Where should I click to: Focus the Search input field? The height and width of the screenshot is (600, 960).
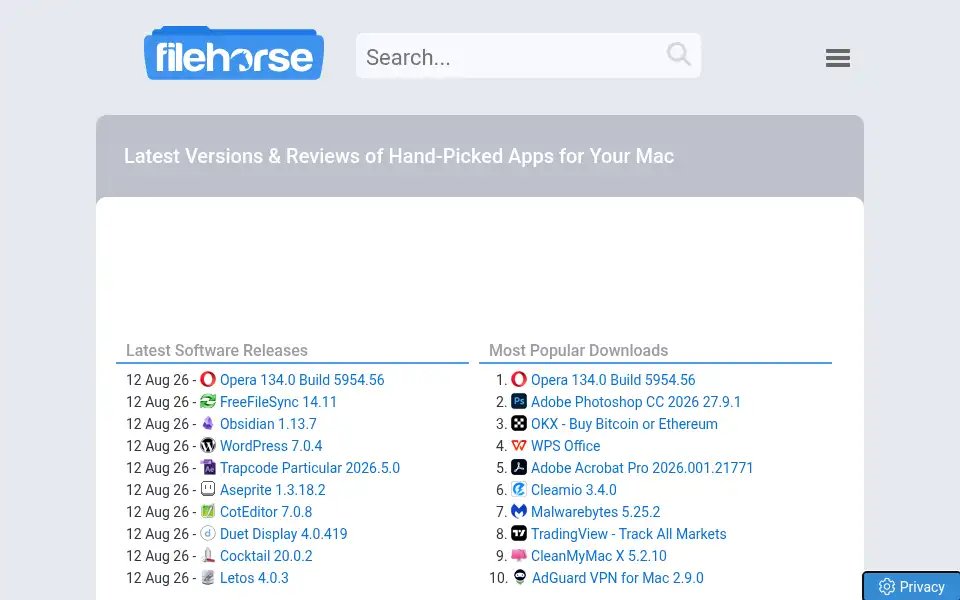click(x=528, y=56)
